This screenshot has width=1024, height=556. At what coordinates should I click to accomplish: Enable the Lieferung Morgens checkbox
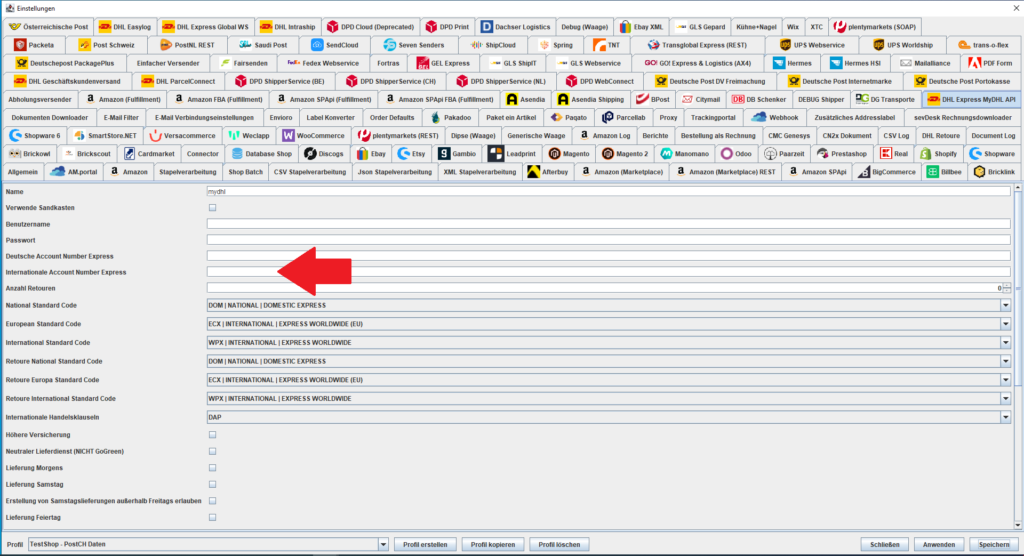212,468
